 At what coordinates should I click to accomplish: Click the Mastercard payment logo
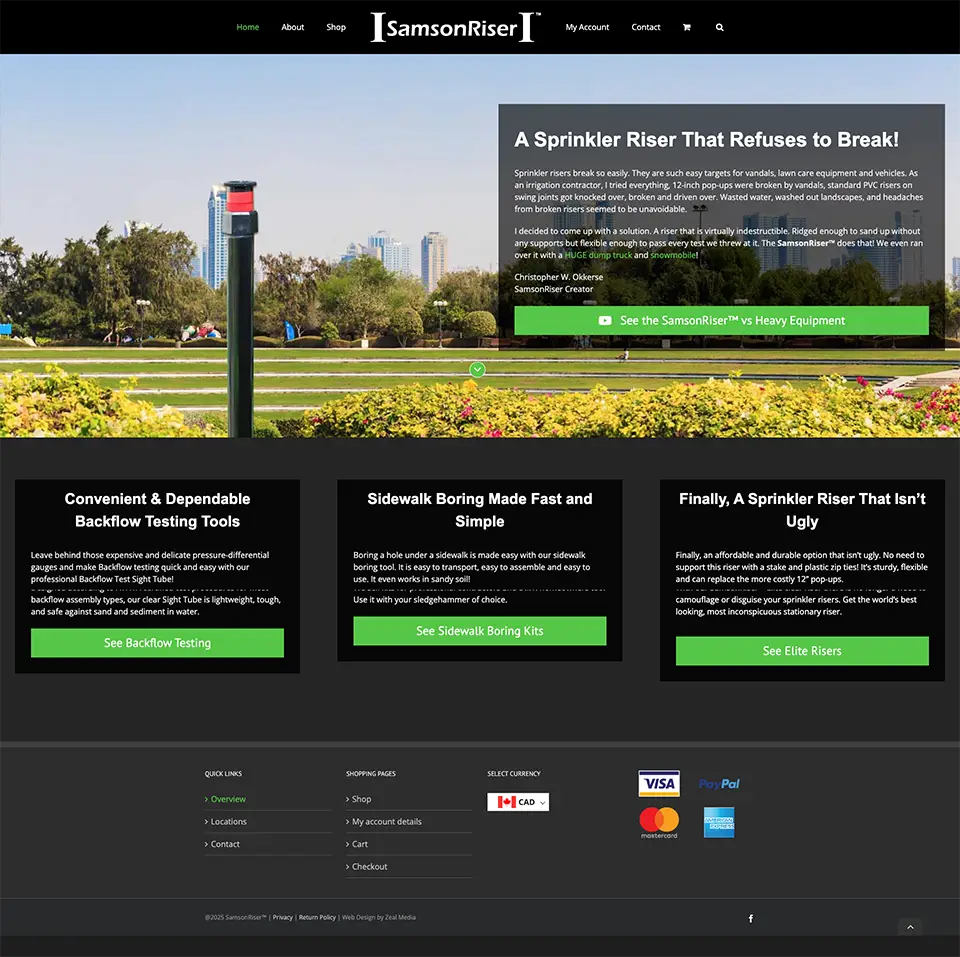tap(659, 822)
